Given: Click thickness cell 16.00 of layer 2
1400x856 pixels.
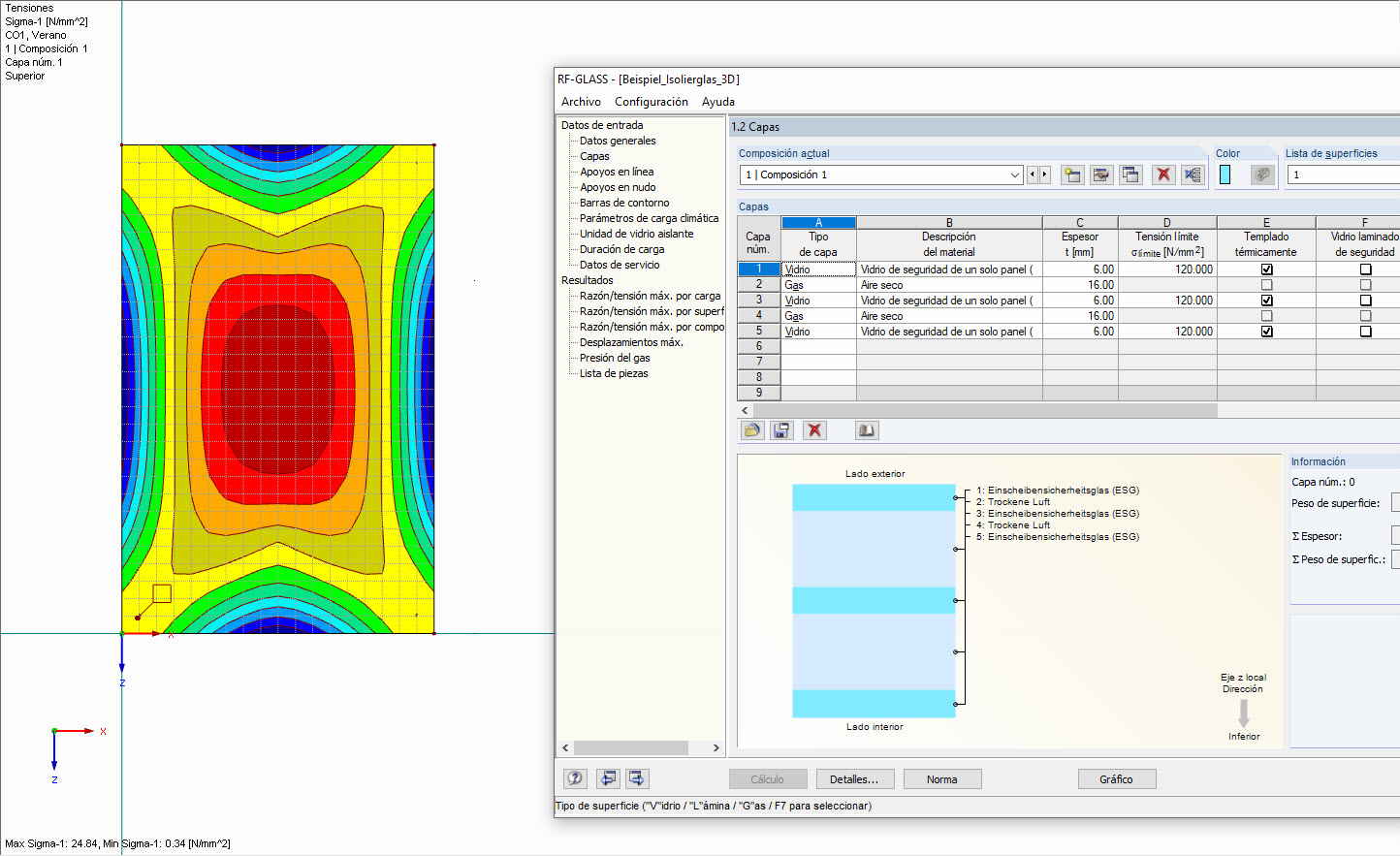Looking at the screenshot, I should [1080, 285].
